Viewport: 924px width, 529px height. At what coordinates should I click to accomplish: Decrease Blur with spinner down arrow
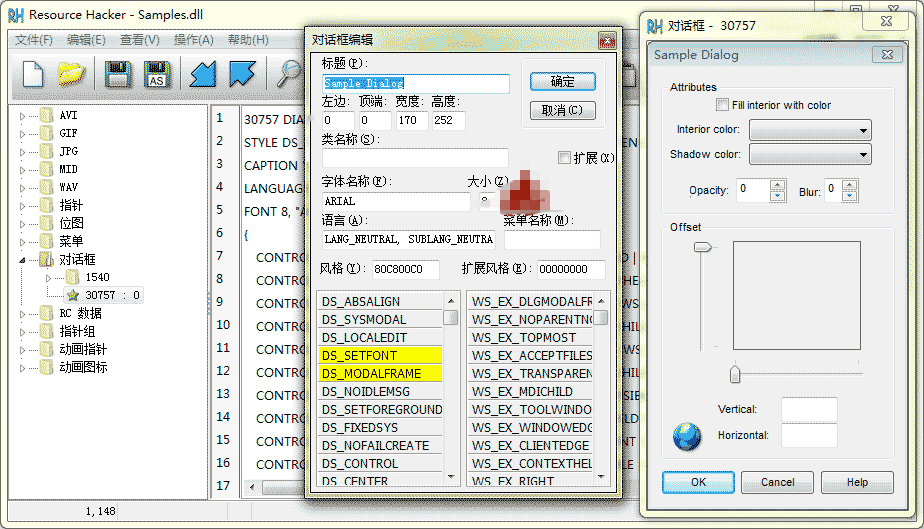[x=849, y=196]
